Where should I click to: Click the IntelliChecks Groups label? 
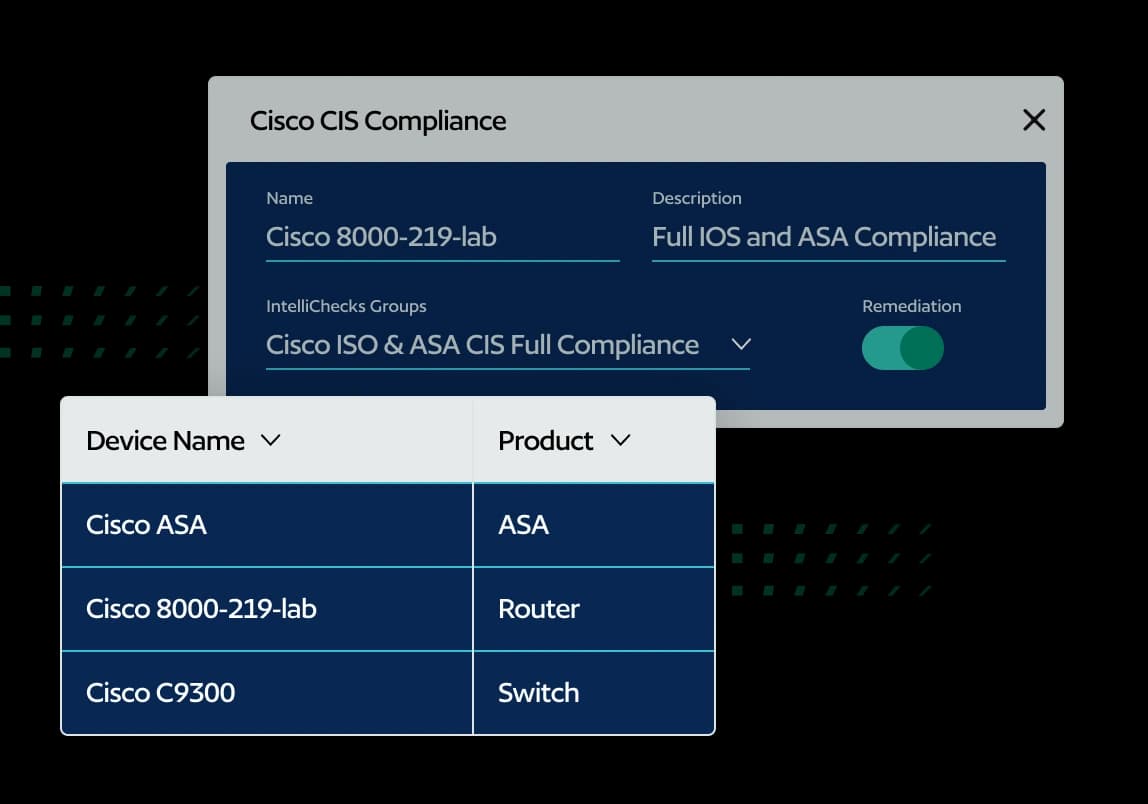[346, 306]
